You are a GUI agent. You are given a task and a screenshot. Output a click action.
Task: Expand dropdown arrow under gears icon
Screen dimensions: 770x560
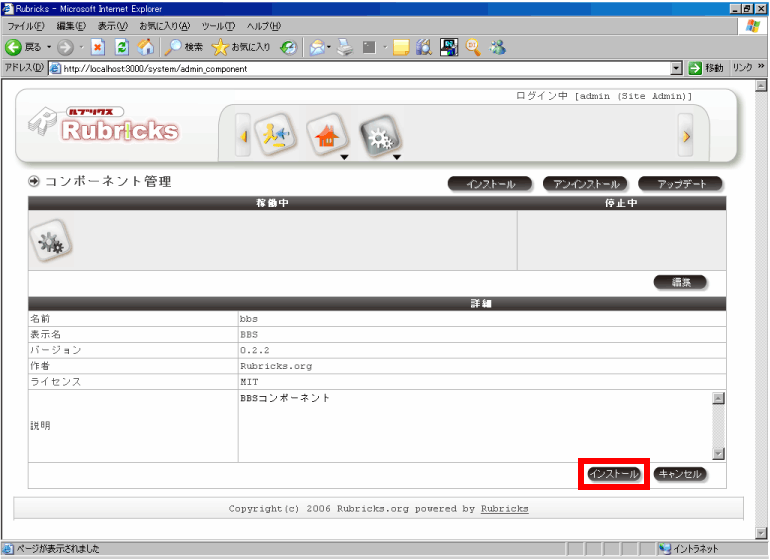click(397, 157)
